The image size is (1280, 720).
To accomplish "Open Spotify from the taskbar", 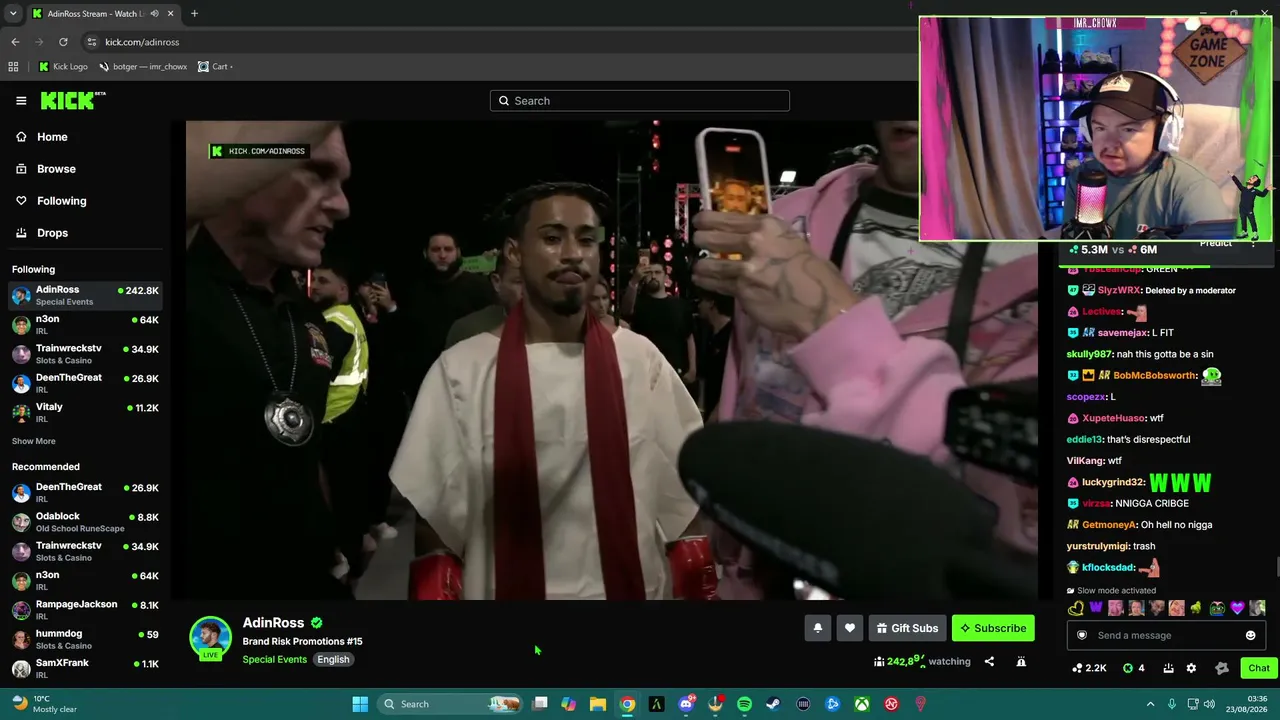I will pos(744,704).
